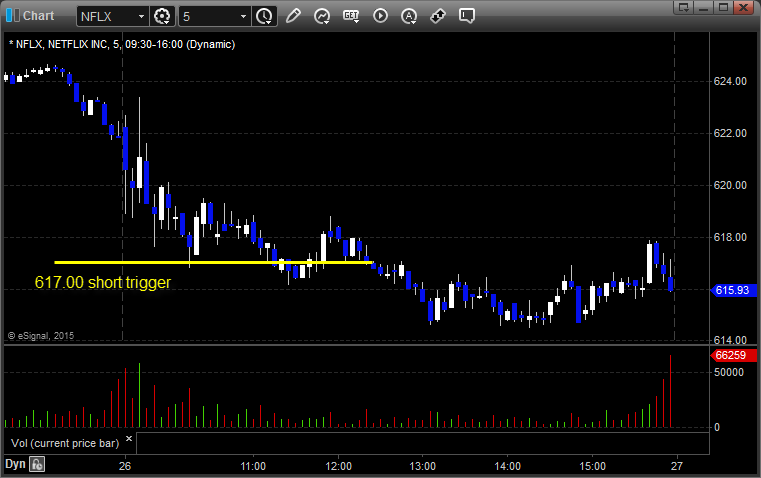Click the Vol (current price bar) label
The height and width of the screenshot is (478, 761).
click(x=65, y=443)
